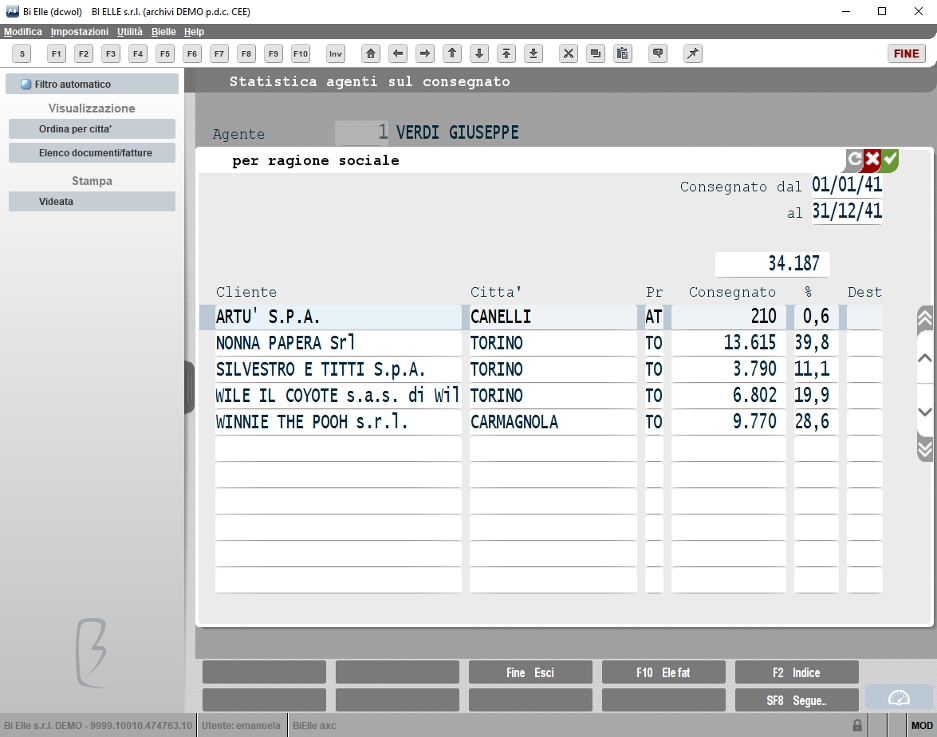Image resolution: width=937 pixels, height=737 pixels.
Task: Click the Videata print button
Action: pyautogui.click(x=92, y=201)
